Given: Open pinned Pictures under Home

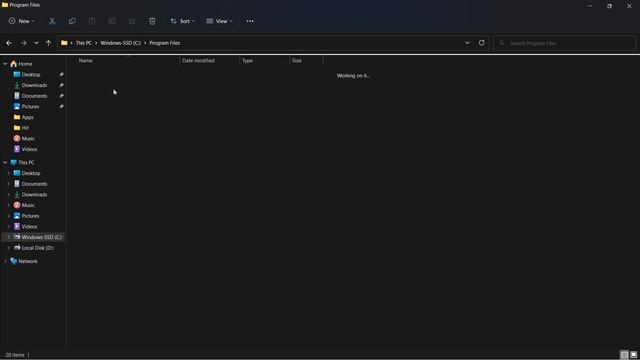Looking at the screenshot, I should pos(30,107).
